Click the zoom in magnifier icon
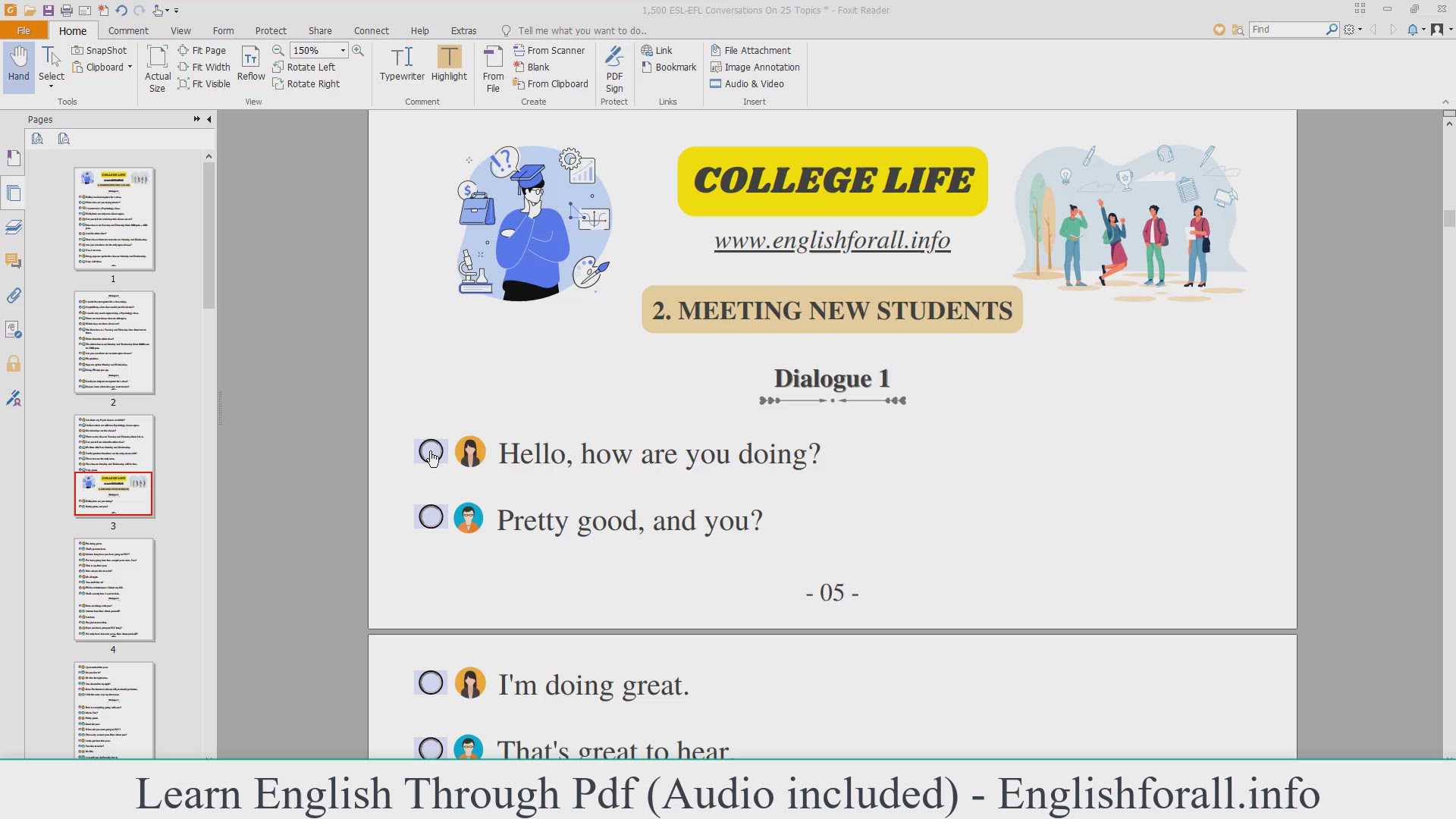The image size is (1456, 819). point(358,50)
